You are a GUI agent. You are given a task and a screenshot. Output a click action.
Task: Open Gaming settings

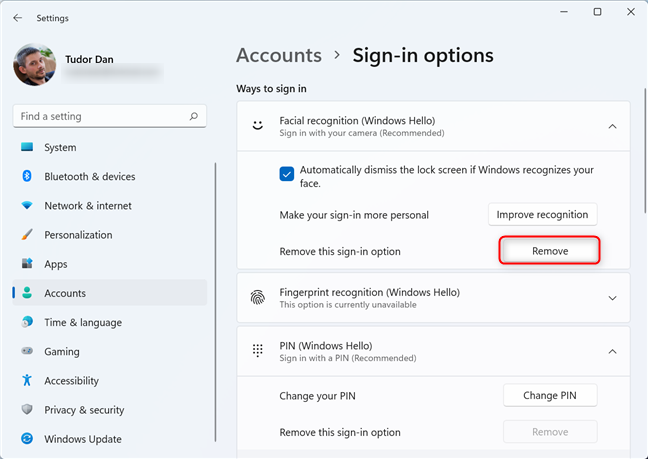(110, 352)
